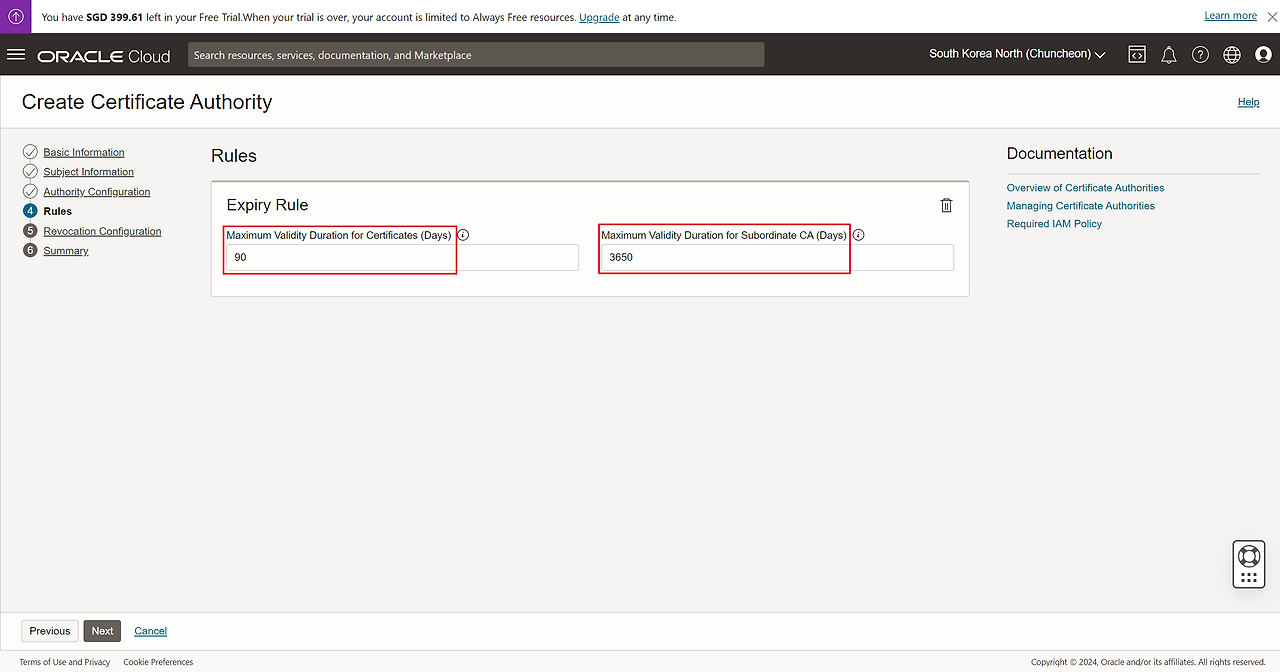Image resolution: width=1280 pixels, height=672 pixels.
Task: Delete the Expiry Rule with trash icon
Action: click(946, 205)
